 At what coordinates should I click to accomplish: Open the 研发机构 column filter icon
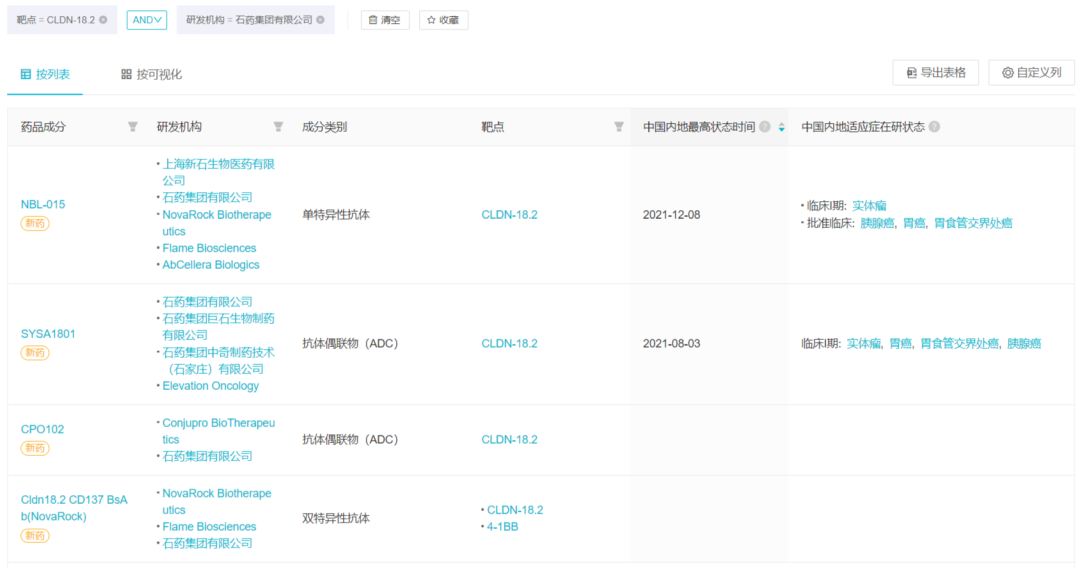(x=278, y=127)
